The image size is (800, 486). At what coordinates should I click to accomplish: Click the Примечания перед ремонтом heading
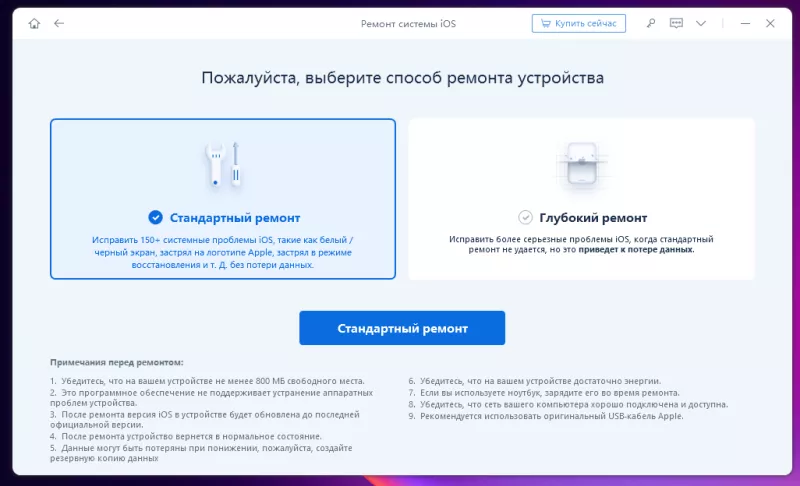coord(116,362)
